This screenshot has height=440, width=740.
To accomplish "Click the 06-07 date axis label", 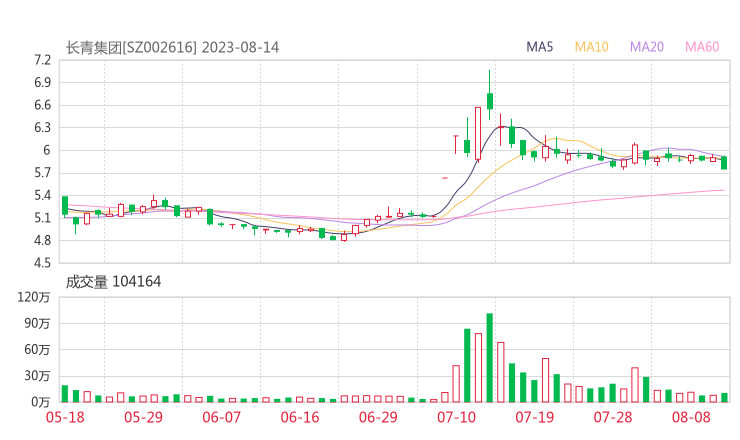I will click(222, 417).
